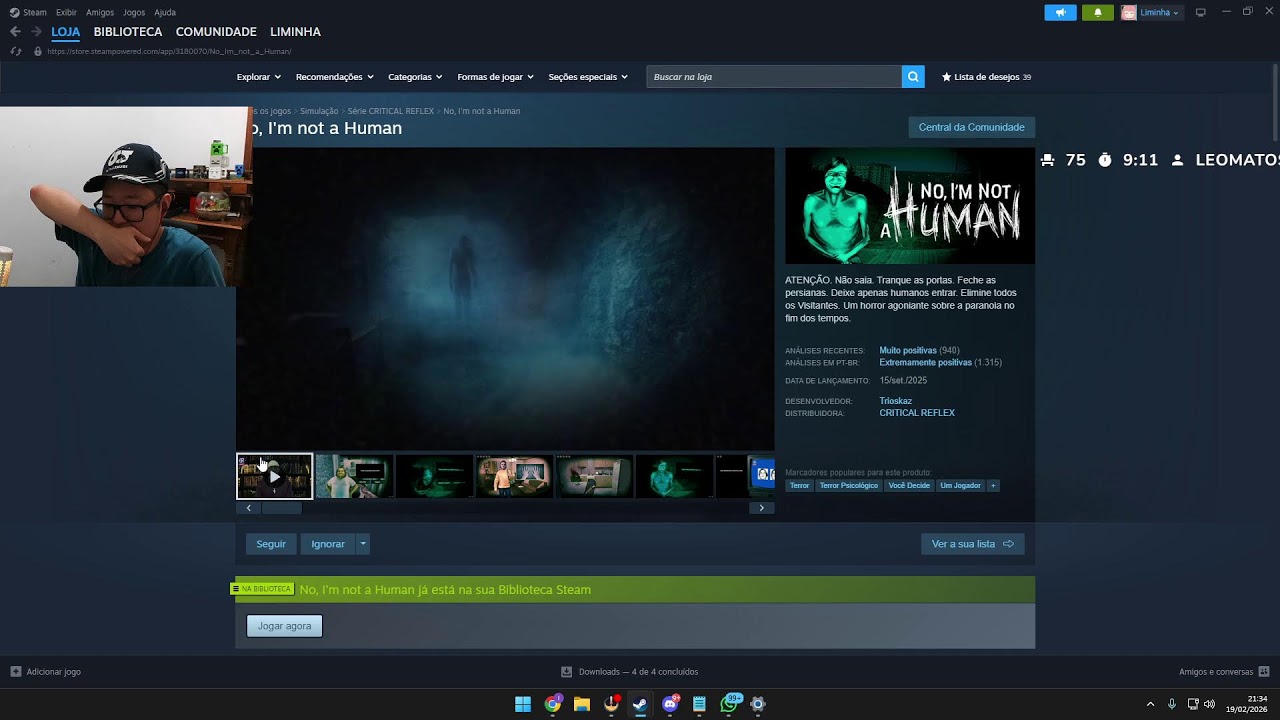Click the padlock icon beside the URL

click(x=38, y=51)
